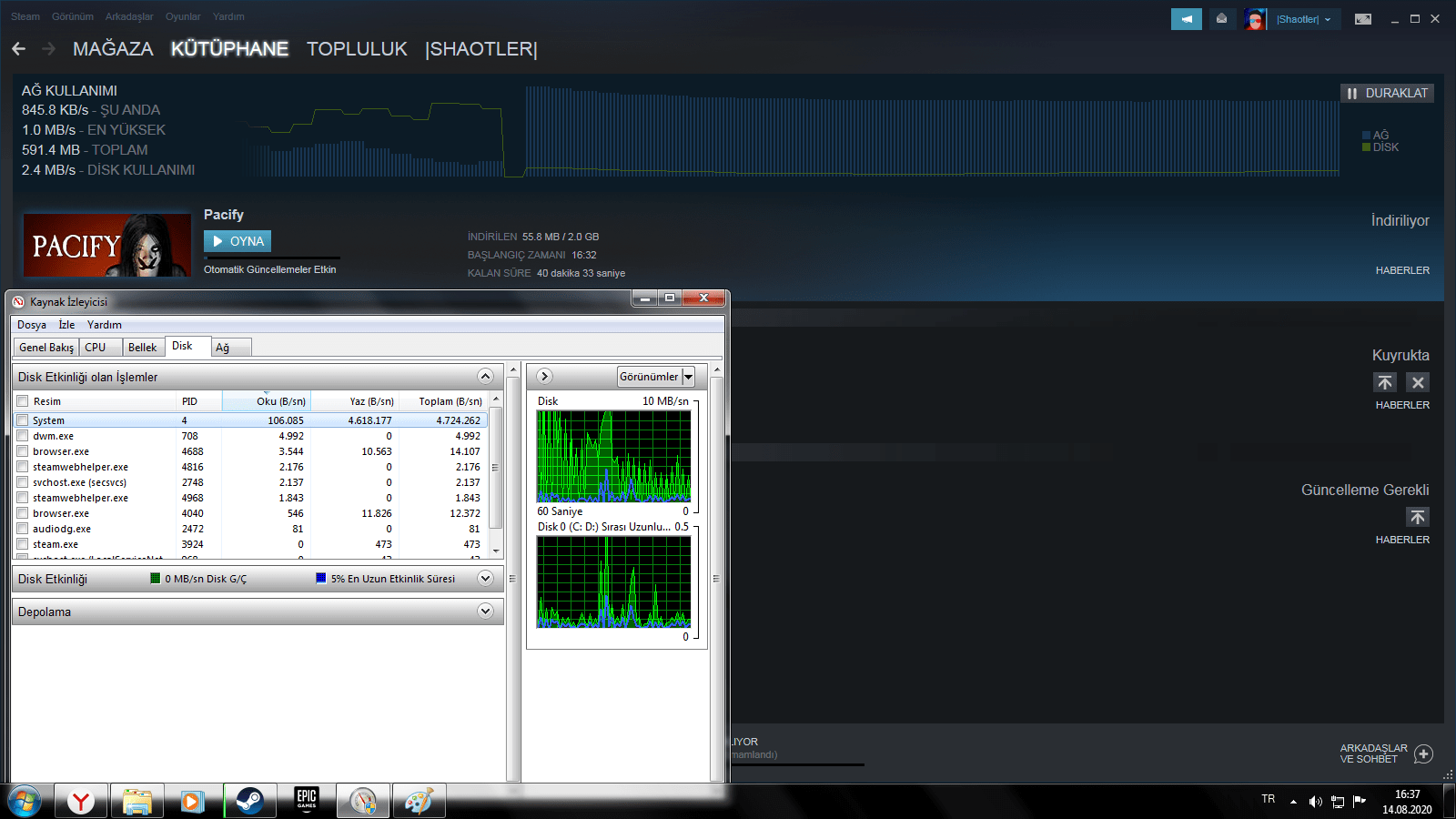Expand the Disk Etkinliği section
Image resolution: width=1456 pixels, height=819 pixels.
485,579
